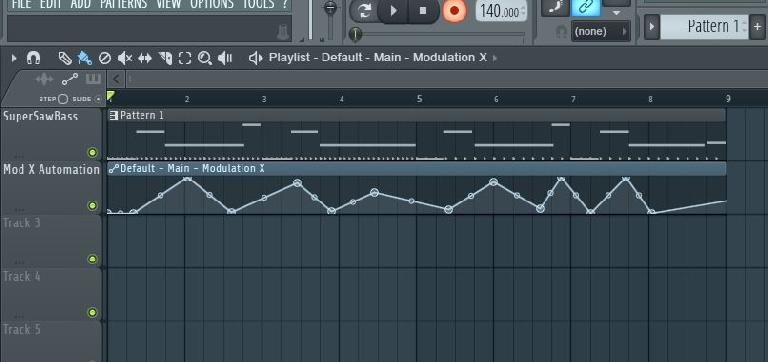This screenshot has height=362, width=768.
Task: Open the playlist options menu arrow
Action: pyautogui.click(x=14, y=58)
